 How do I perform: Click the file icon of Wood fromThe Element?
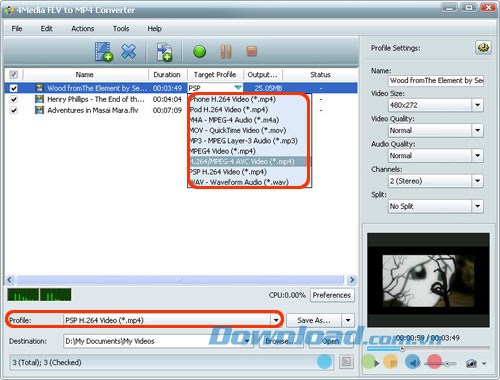[40, 88]
